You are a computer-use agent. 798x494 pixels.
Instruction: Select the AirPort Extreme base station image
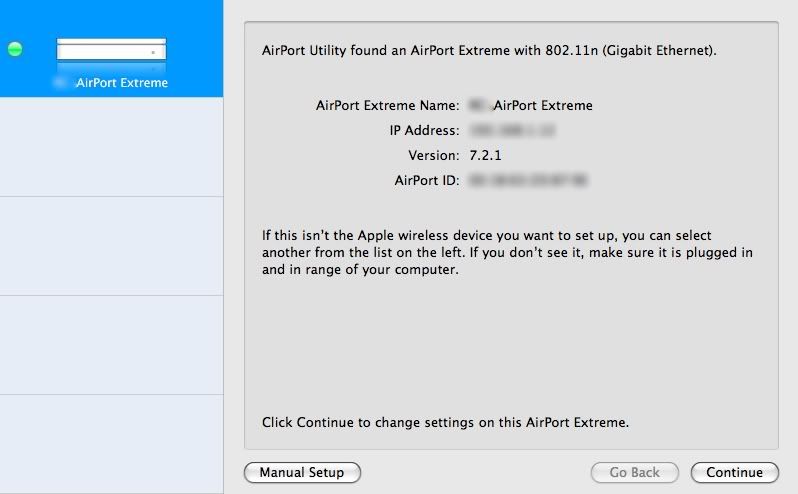tap(111, 50)
